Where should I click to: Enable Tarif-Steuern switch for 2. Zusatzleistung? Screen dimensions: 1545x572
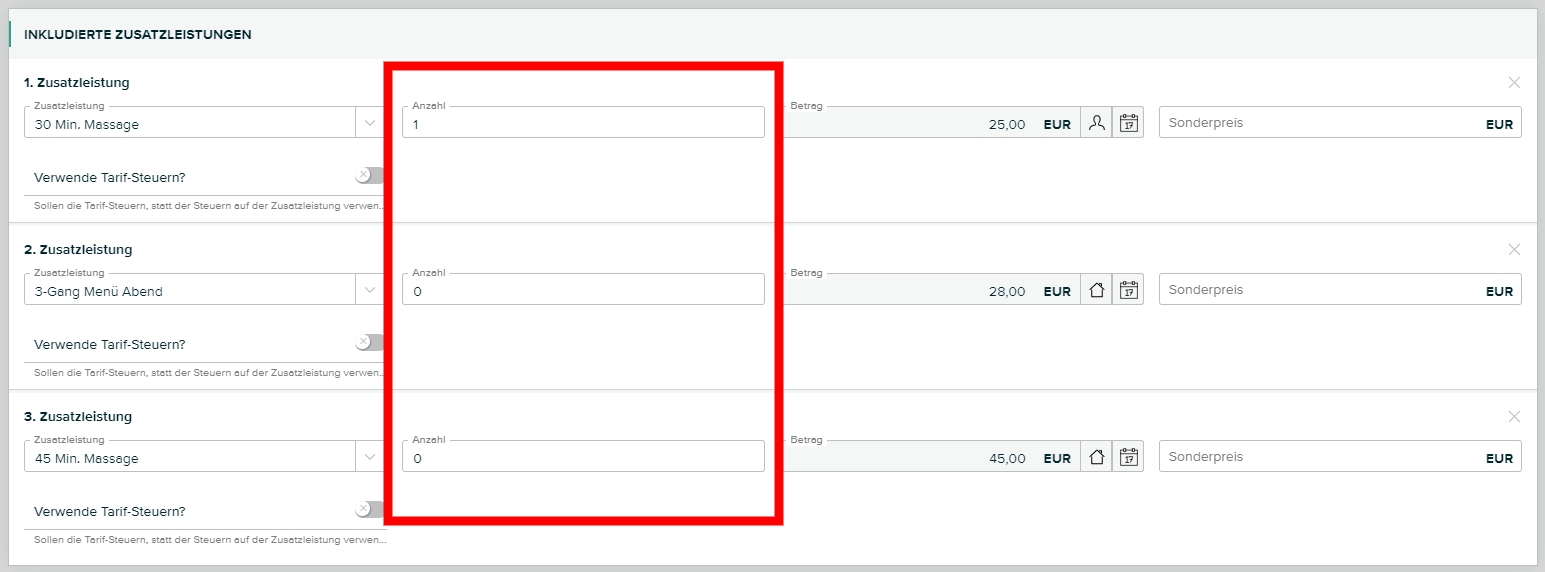pyautogui.click(x=369, y=343)
